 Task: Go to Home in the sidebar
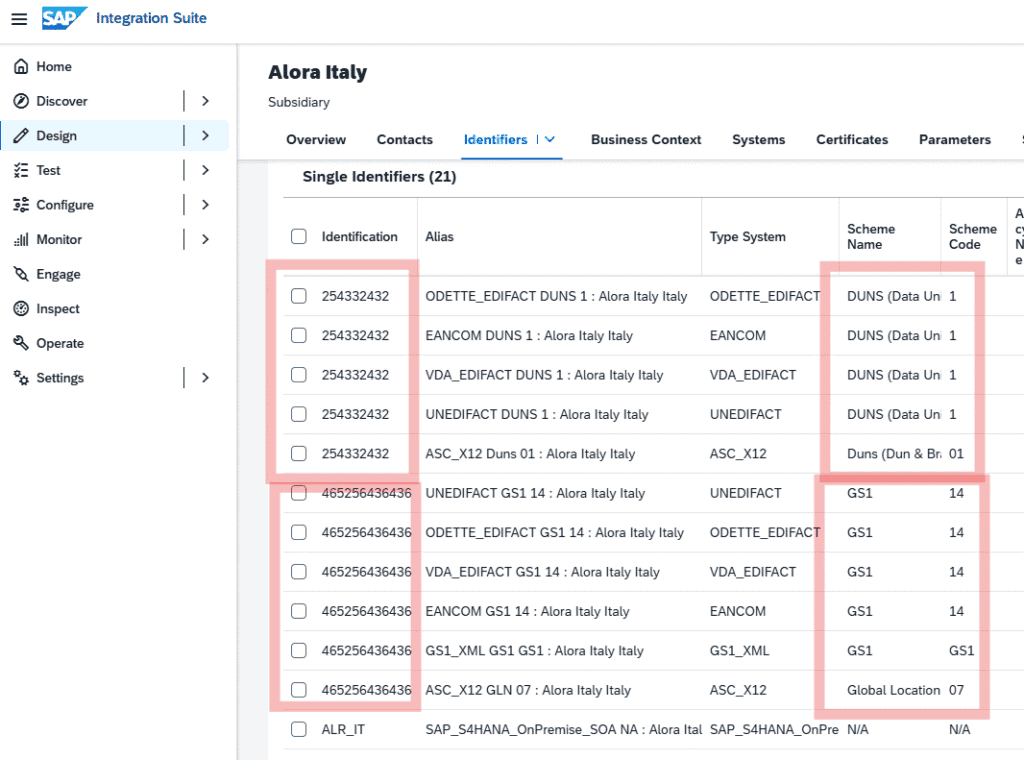(x=54, y=67)
